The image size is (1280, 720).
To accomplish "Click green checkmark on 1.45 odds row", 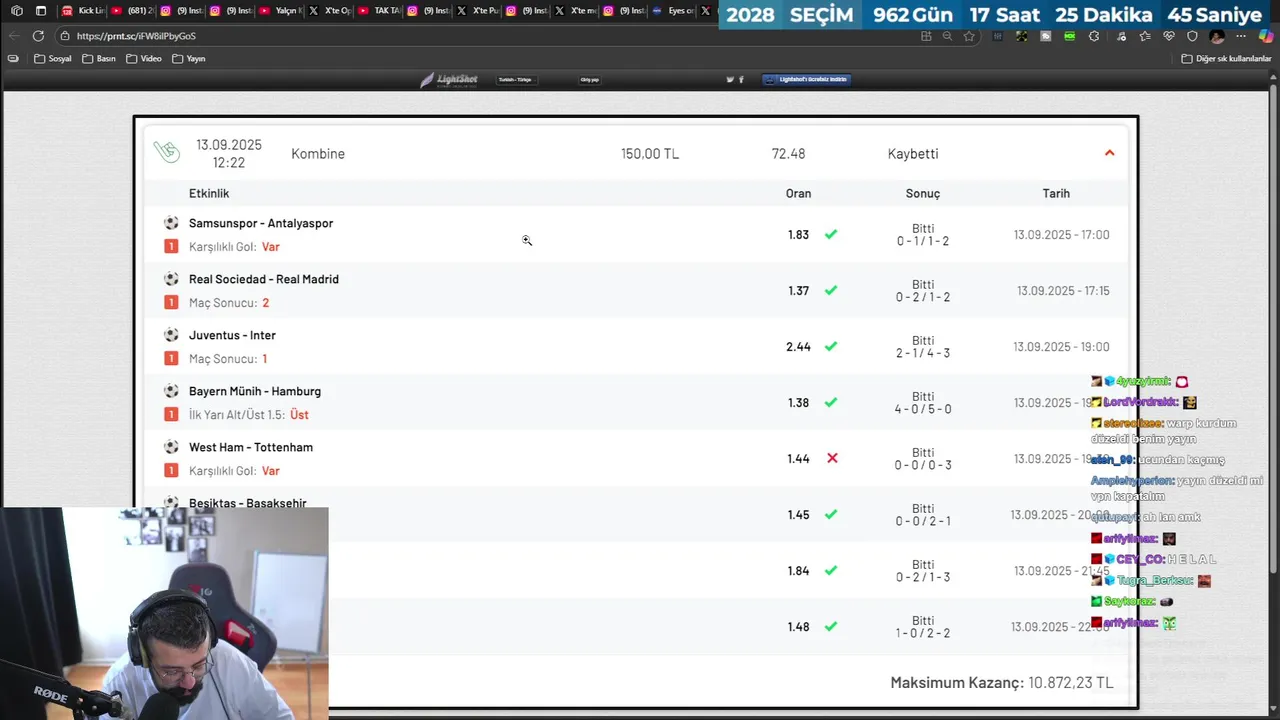I will pyautogui.click(x=831, y=515).
